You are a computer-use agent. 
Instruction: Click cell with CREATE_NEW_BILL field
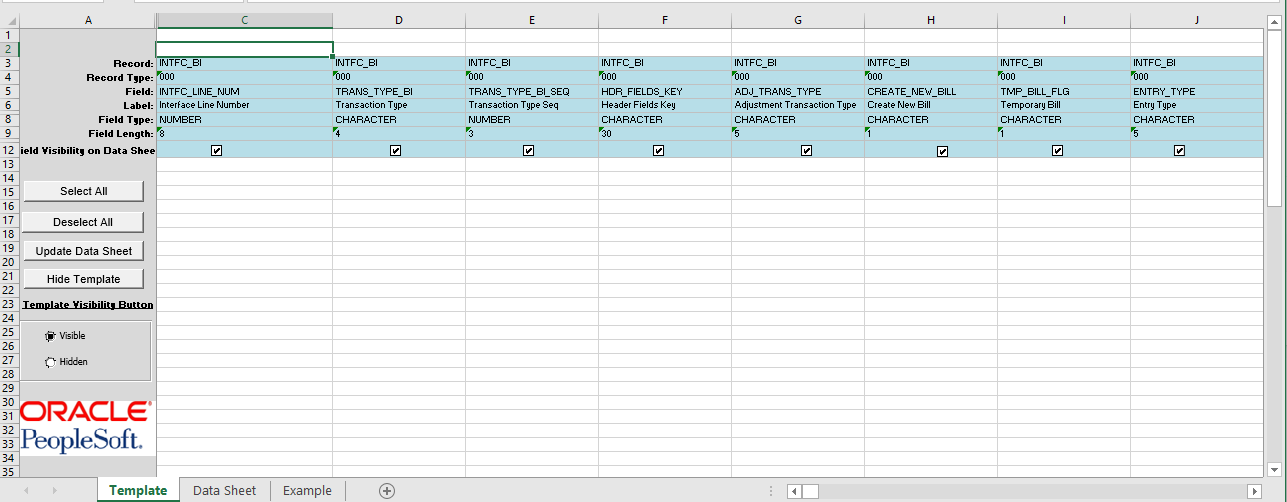[x=931, y=91]
